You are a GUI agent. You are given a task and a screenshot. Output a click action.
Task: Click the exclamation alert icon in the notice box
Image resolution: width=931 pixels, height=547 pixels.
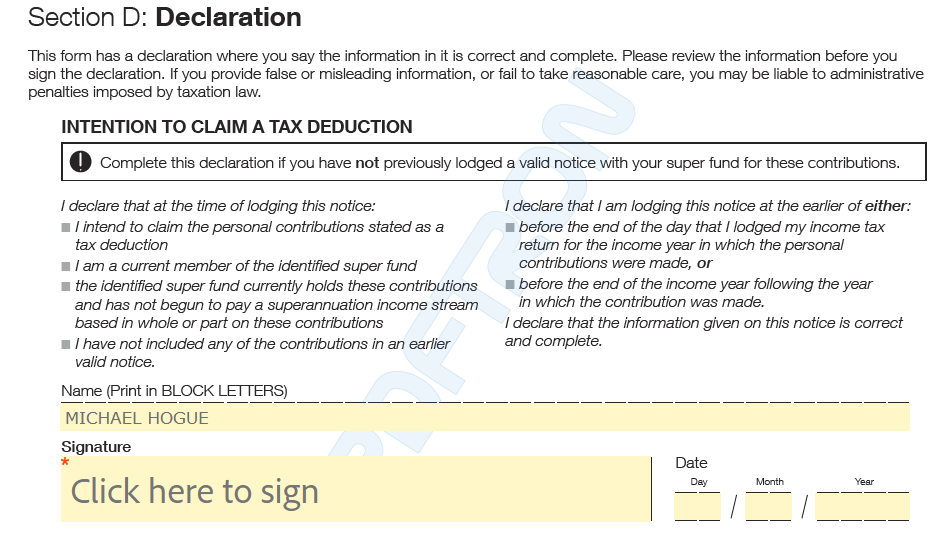80,162
